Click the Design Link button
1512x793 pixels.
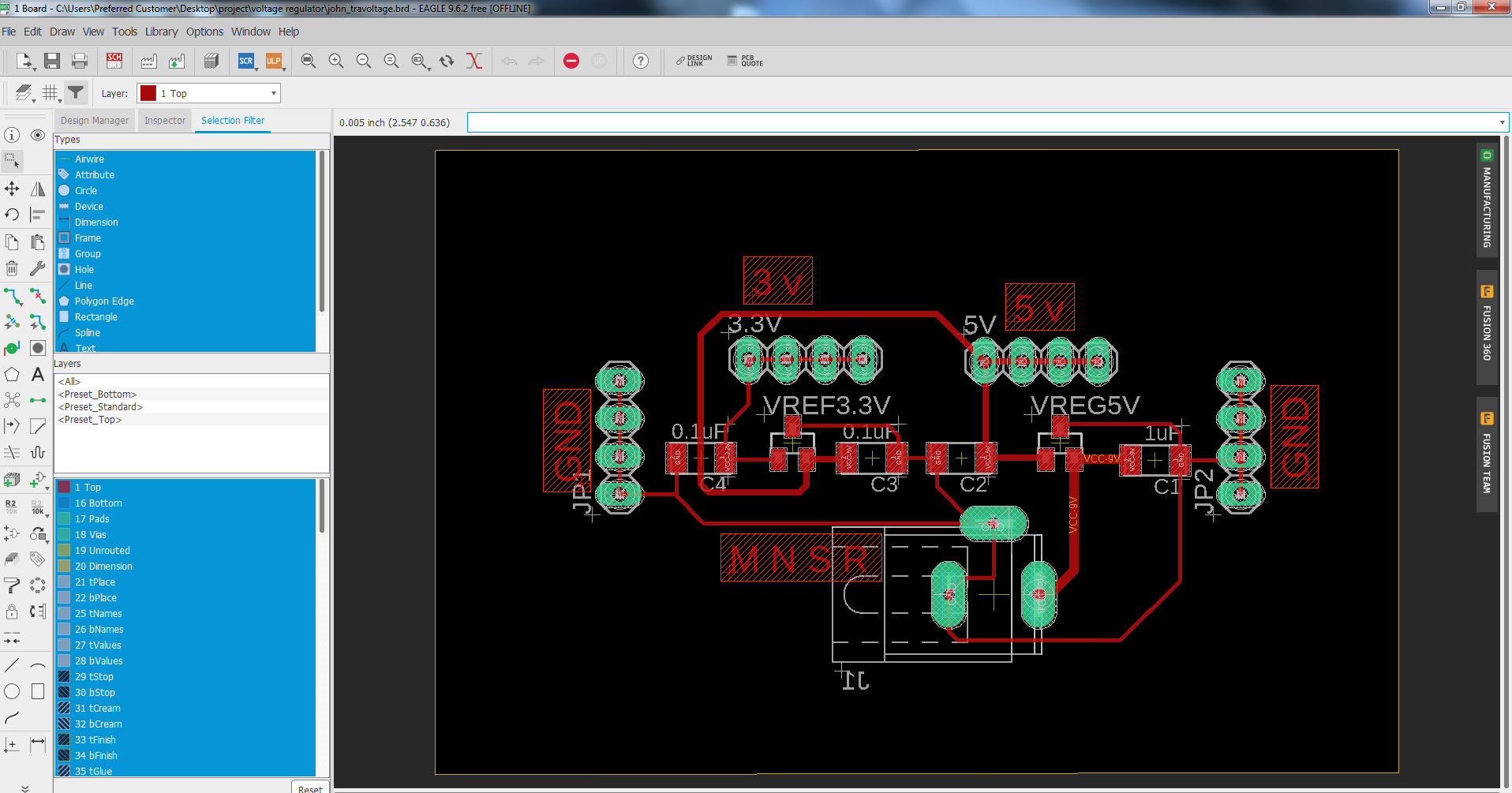[694, 61]
